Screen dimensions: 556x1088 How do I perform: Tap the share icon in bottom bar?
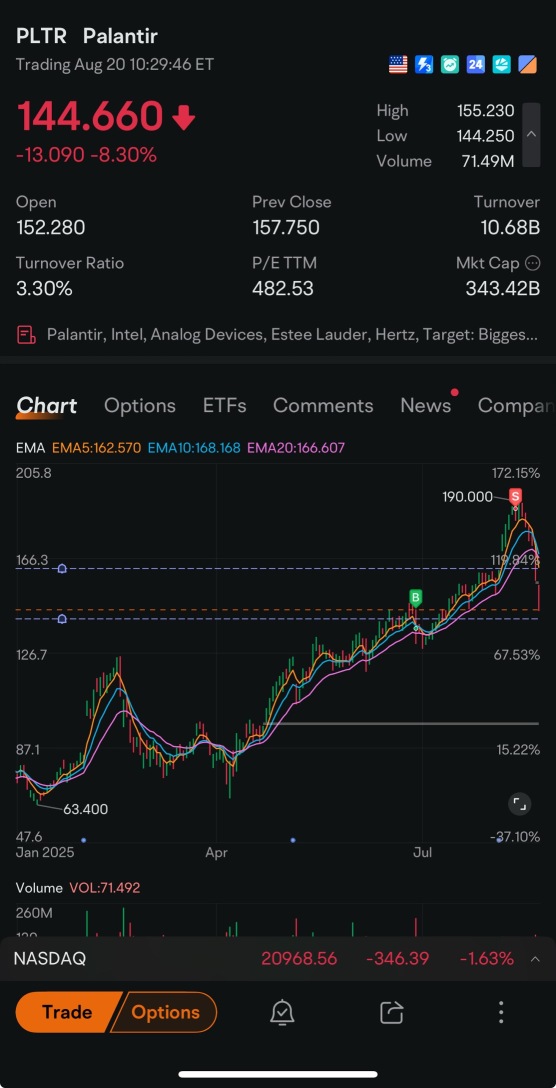(391, 1012)
